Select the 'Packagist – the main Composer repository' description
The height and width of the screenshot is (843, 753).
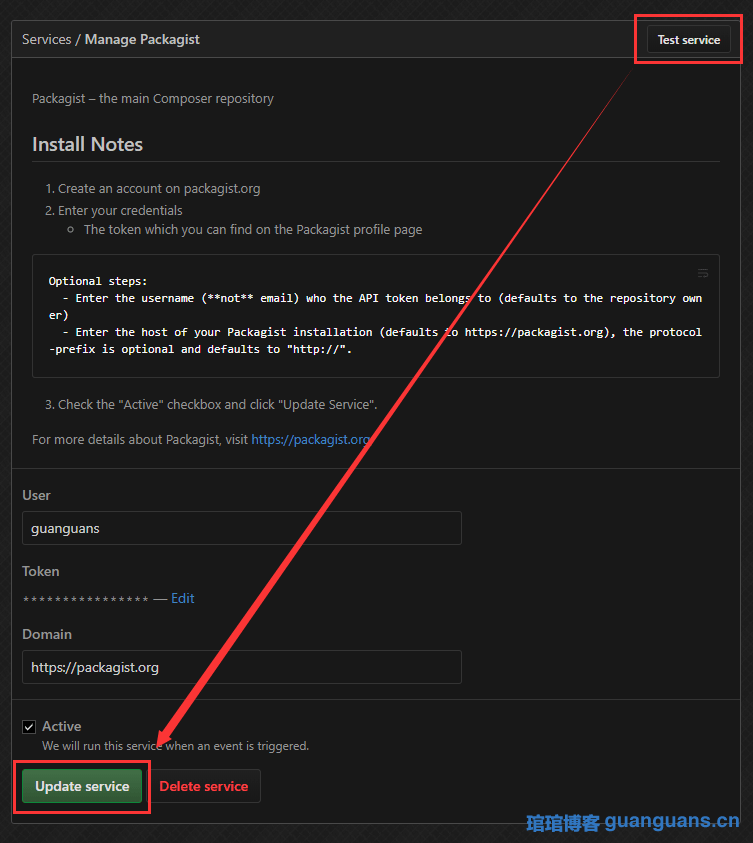point(153,98)
